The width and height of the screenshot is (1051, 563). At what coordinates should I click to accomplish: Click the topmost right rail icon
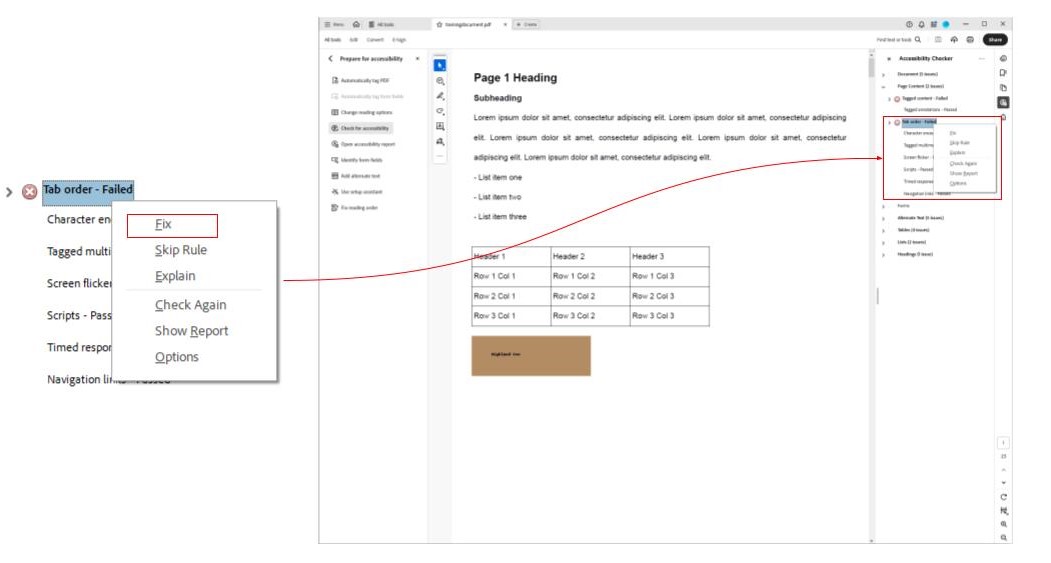point(1003,59)
